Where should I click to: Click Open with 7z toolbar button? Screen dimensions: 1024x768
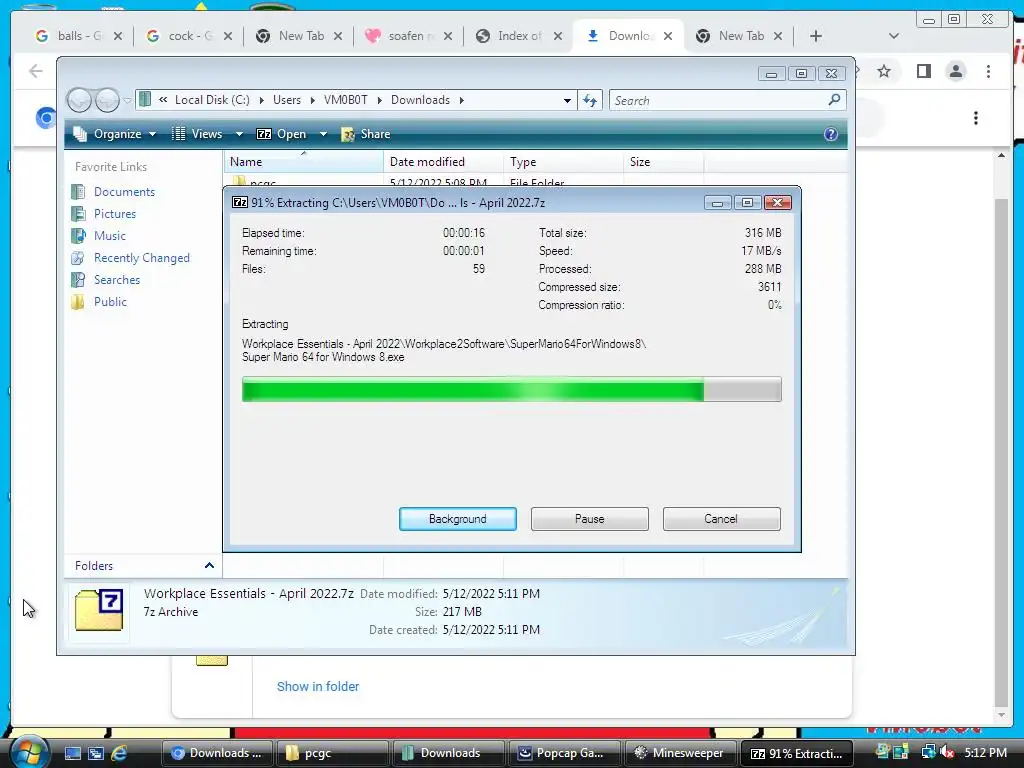(281, 134)
